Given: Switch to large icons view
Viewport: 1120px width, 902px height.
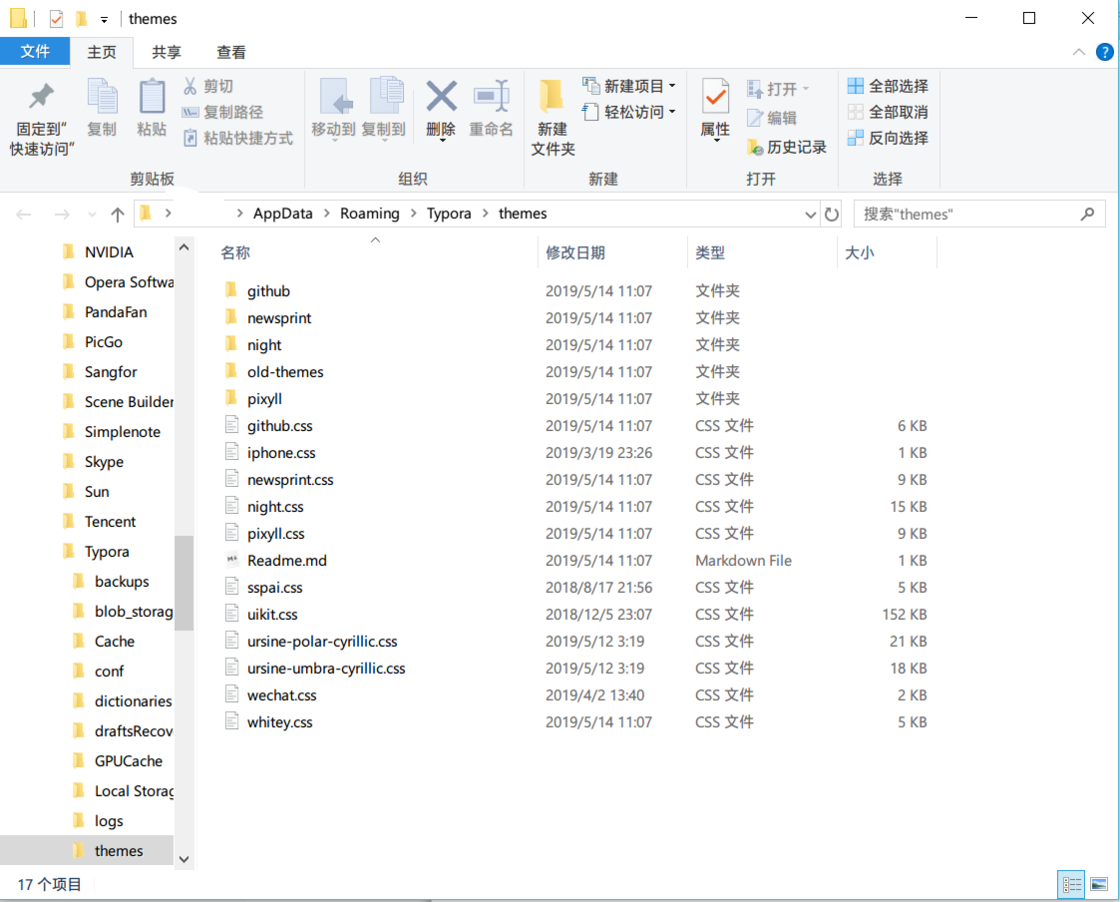Looking at the screenshot, I should click(x=1099, y=884).
